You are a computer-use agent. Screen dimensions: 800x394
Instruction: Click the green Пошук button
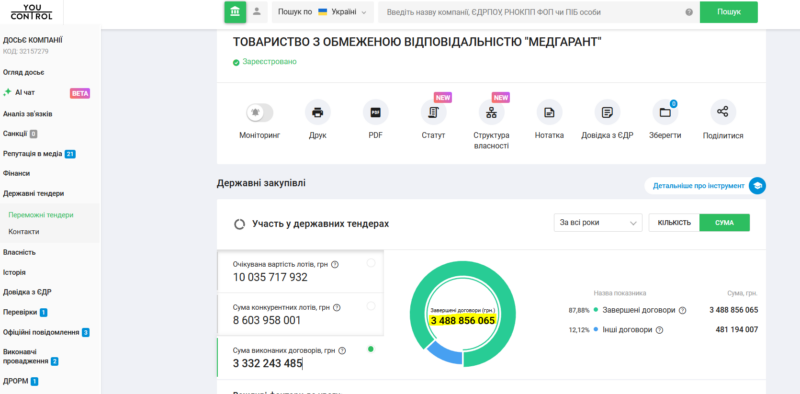click(729, 12)
